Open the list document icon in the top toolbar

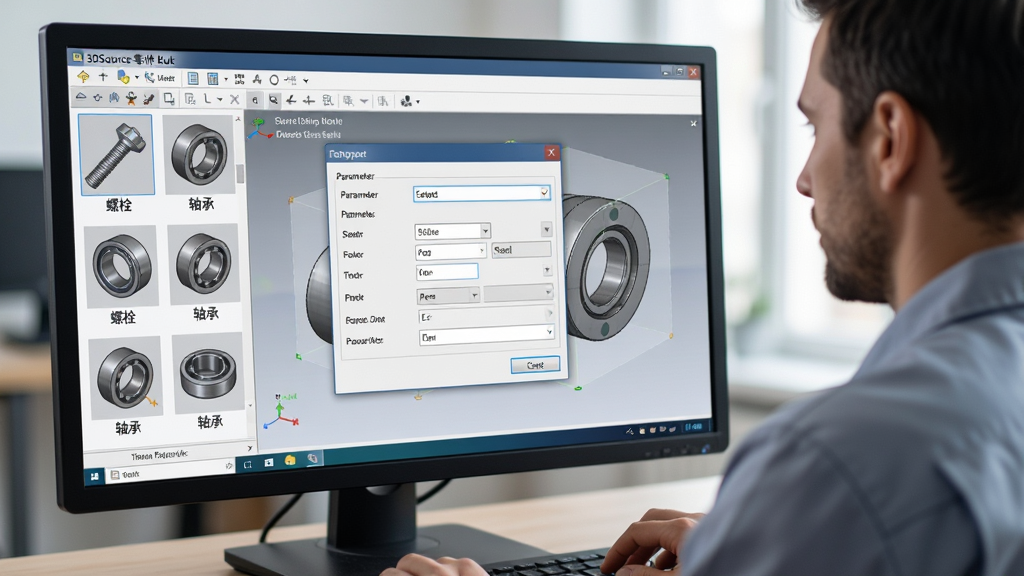[x=193, y=78]
